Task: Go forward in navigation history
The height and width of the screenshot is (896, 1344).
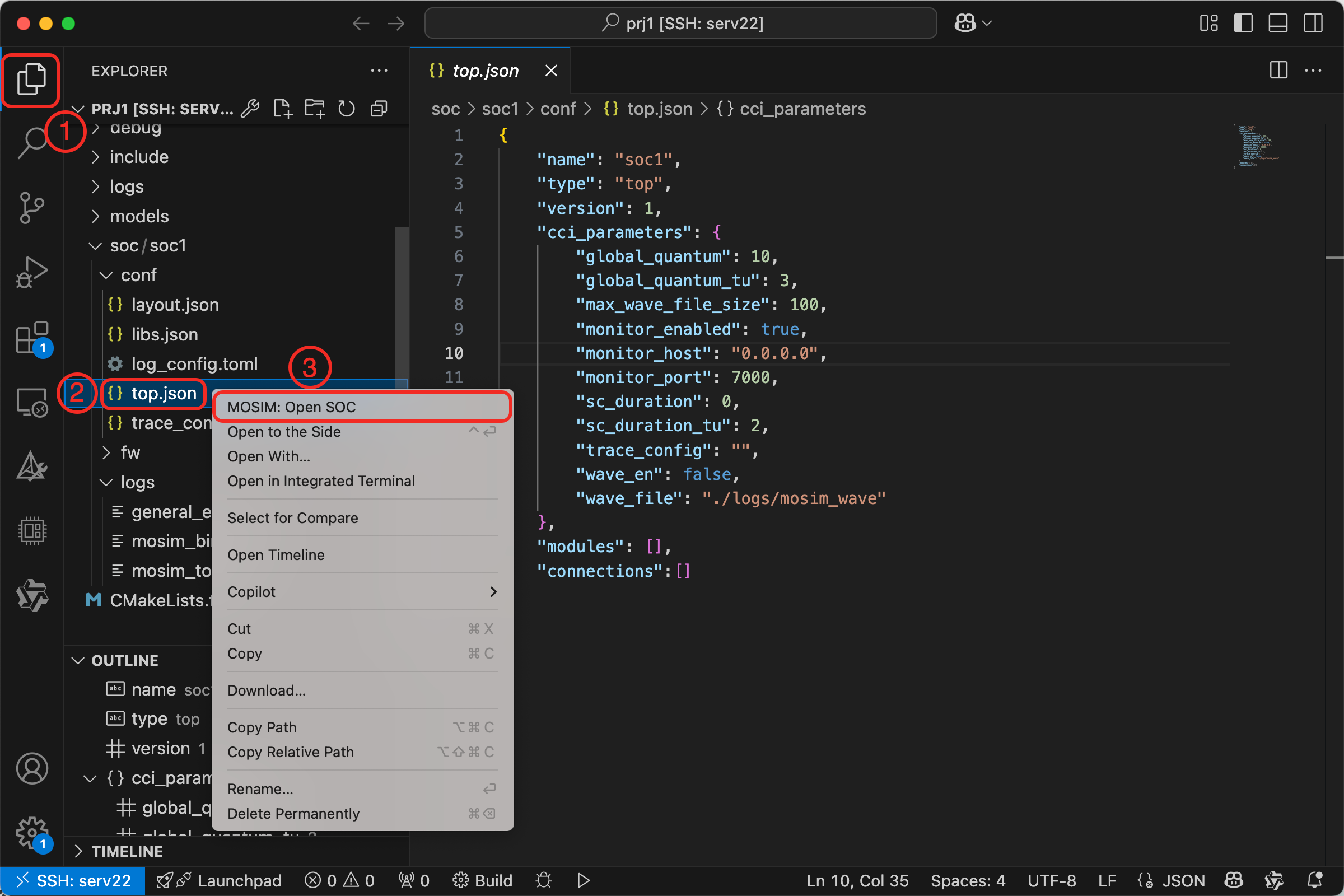Action: click(396, 24)
